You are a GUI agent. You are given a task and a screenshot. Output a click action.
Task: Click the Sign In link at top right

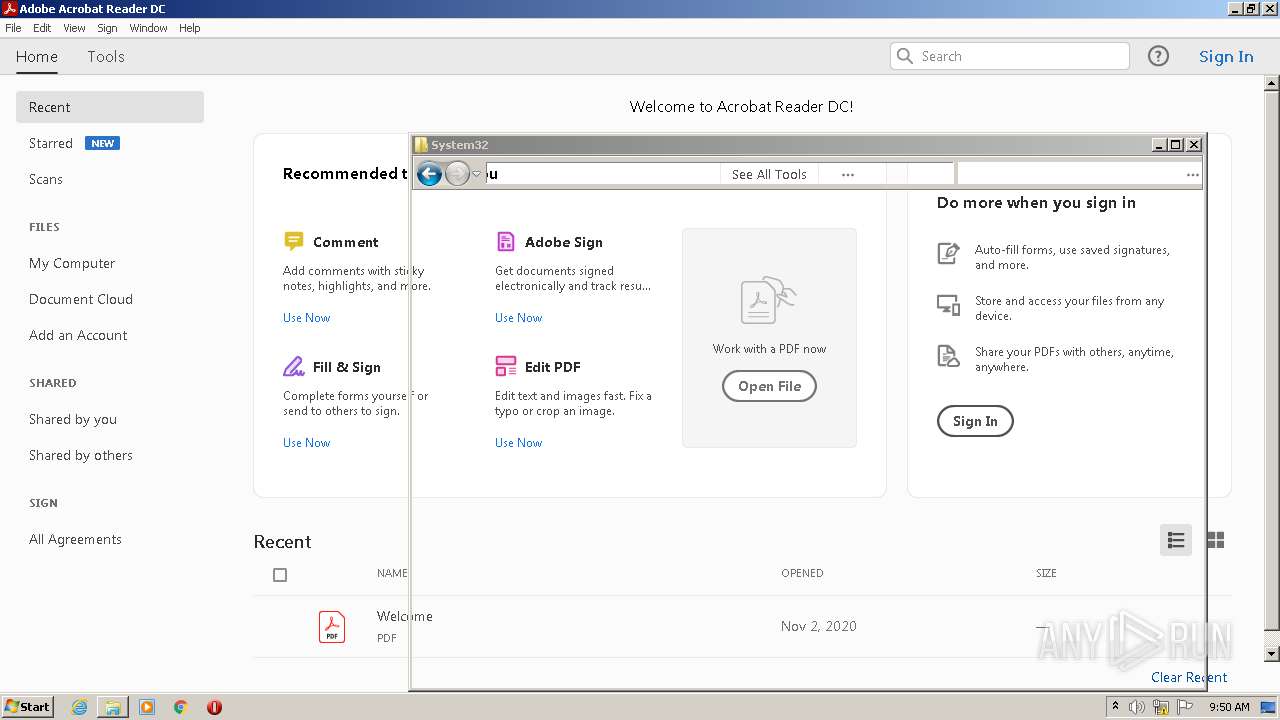coord(1226,56)
